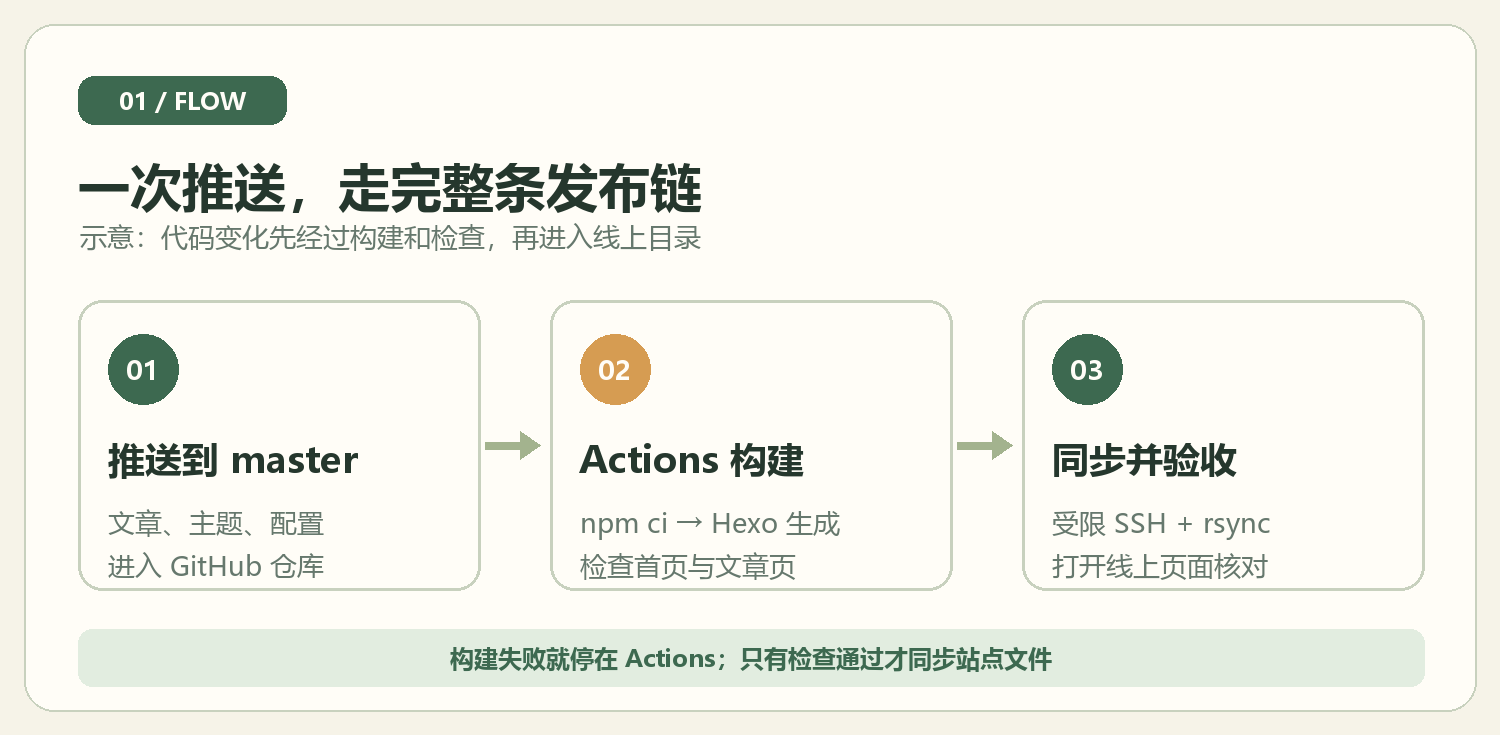Click the text 检查首页与文章页

click(x=688, y=567)
